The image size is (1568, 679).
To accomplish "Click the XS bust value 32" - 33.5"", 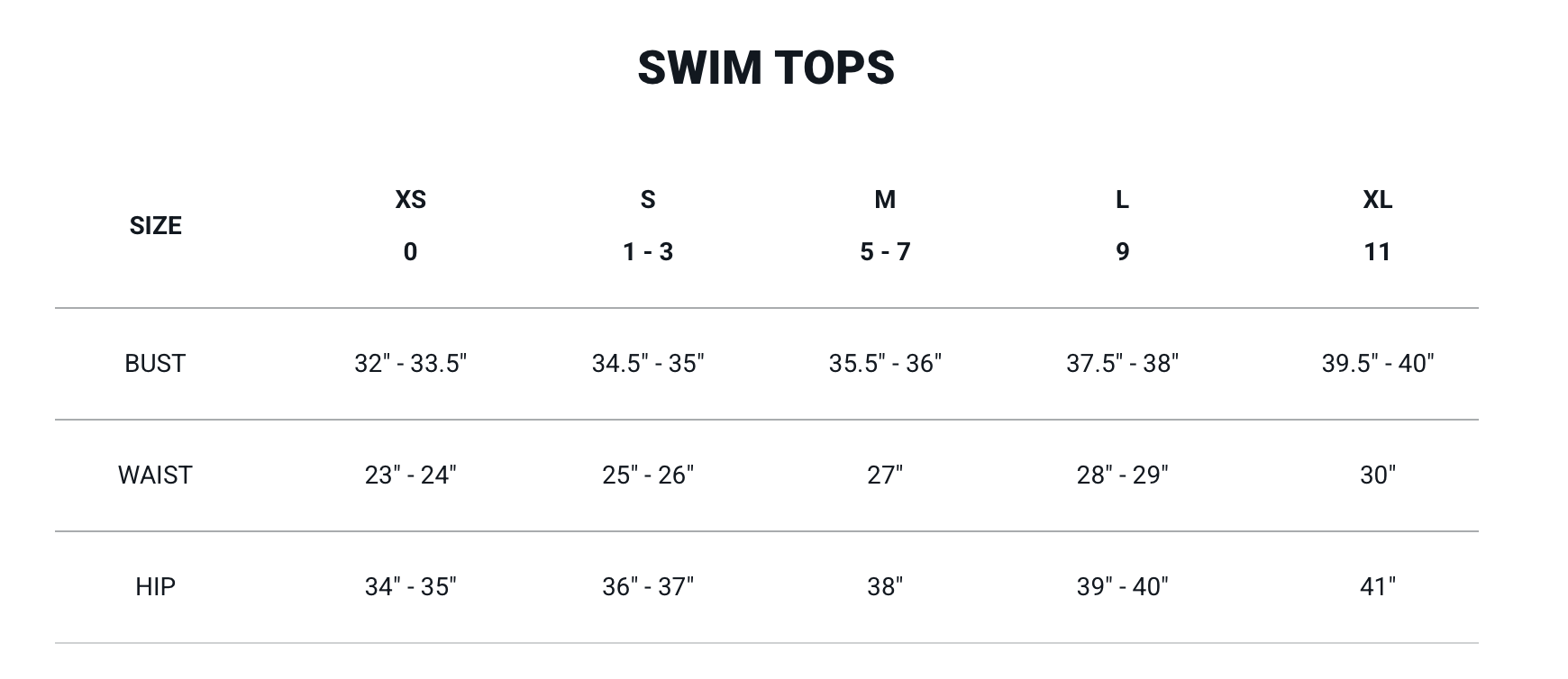I will tap(410, 363).
